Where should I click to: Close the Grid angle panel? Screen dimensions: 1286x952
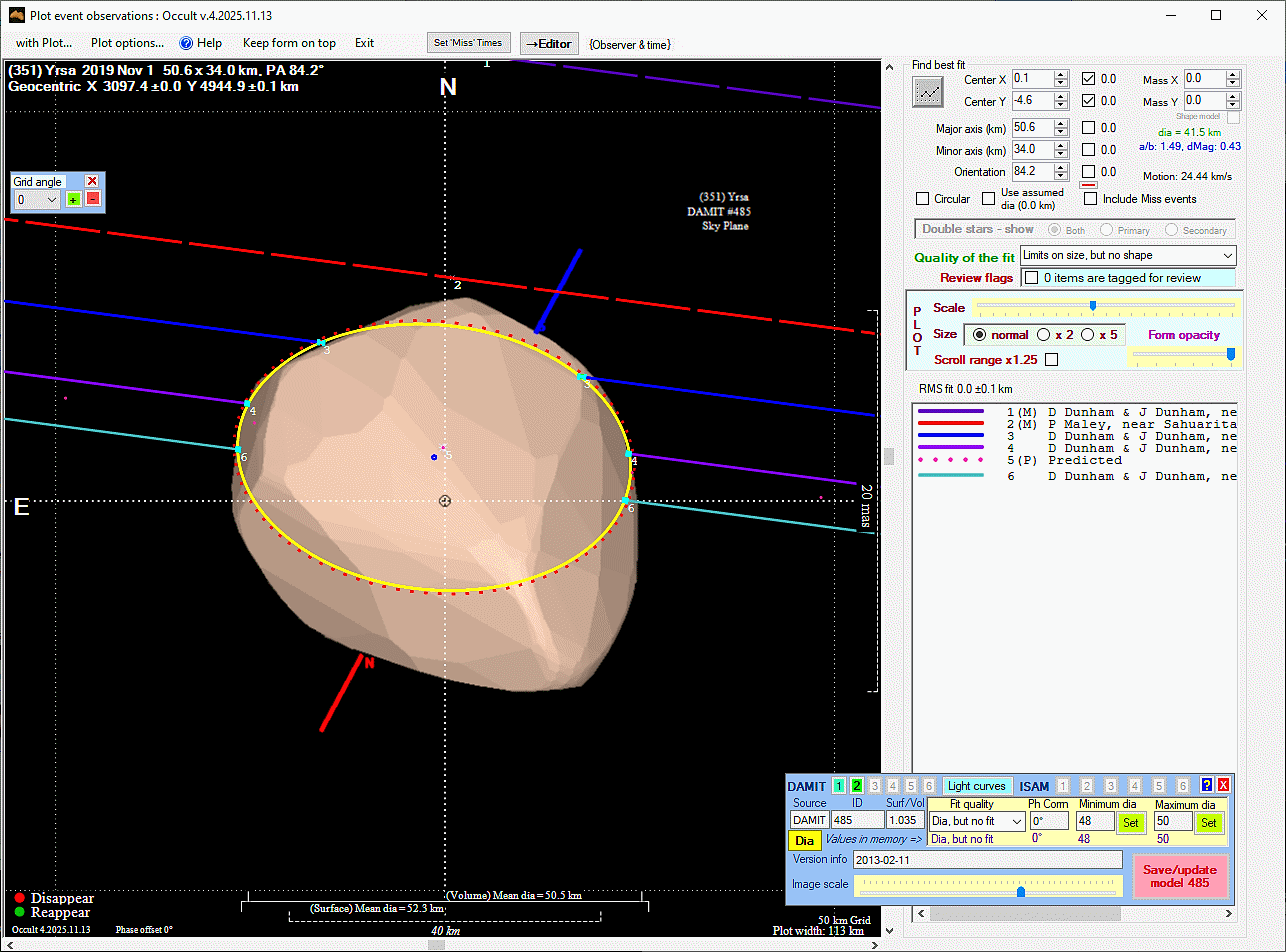(92, 181)
